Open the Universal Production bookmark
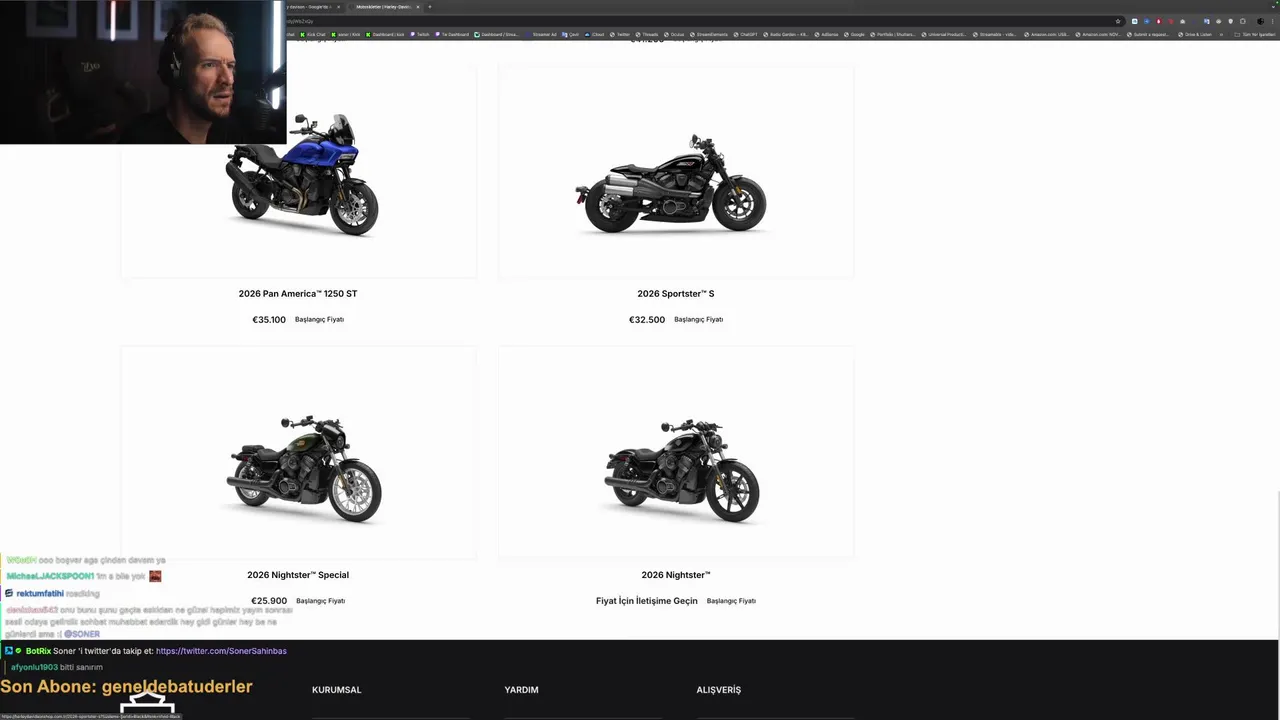 coord(945,34)
